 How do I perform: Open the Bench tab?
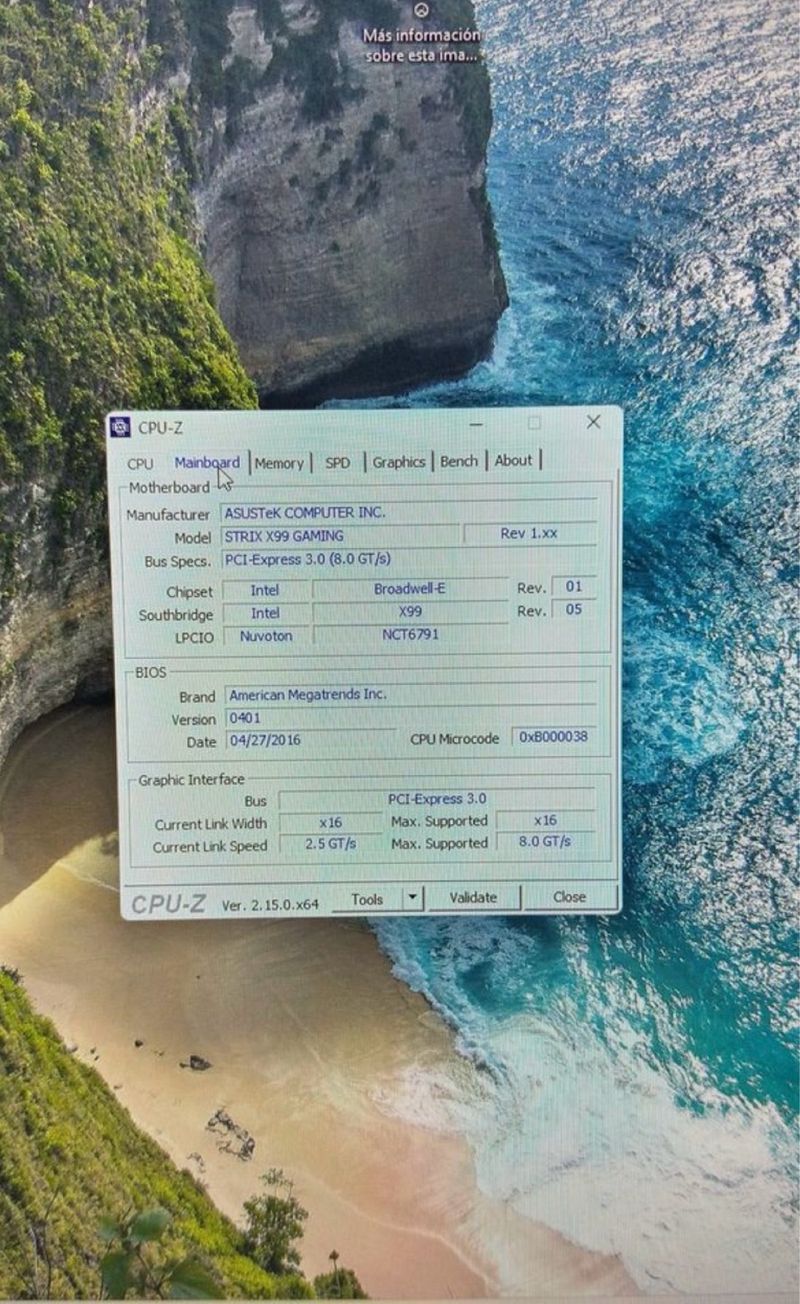point(459,461)
